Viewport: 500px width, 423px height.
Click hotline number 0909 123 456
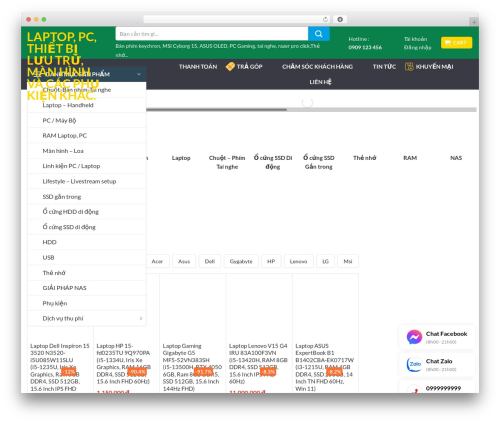[365, 47]
